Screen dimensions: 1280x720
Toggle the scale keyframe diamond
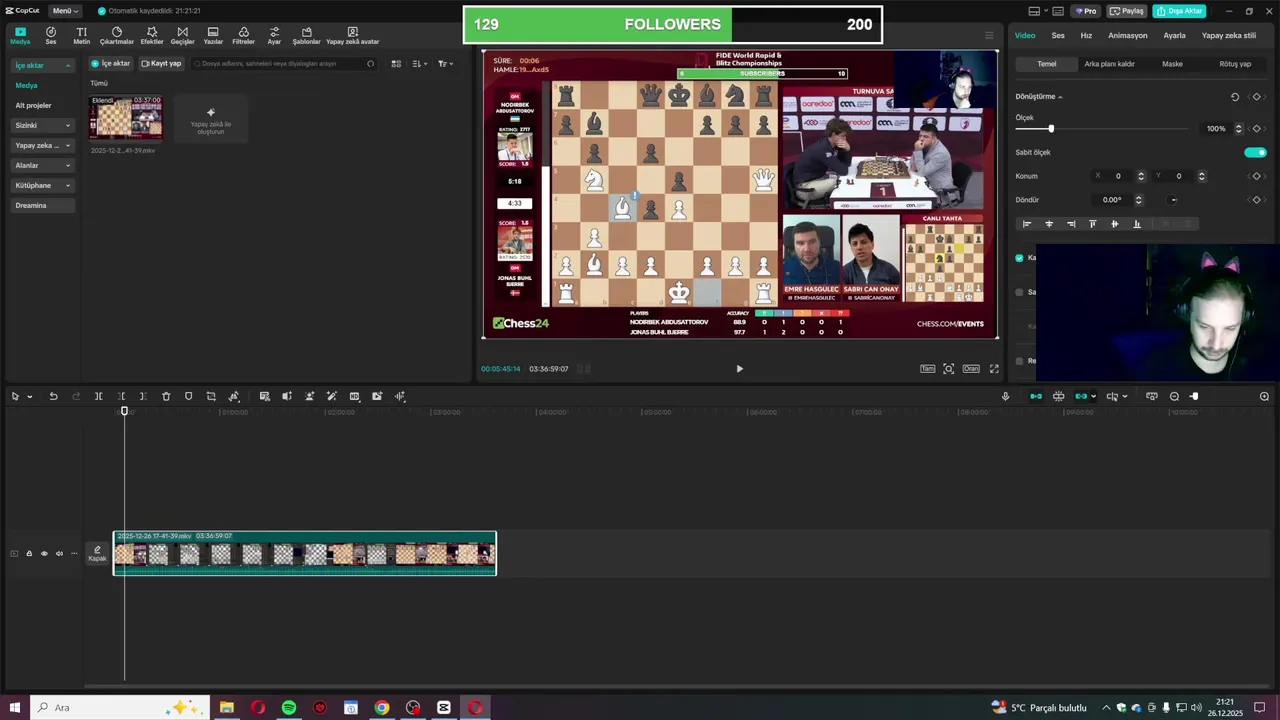coord(1256,129)
